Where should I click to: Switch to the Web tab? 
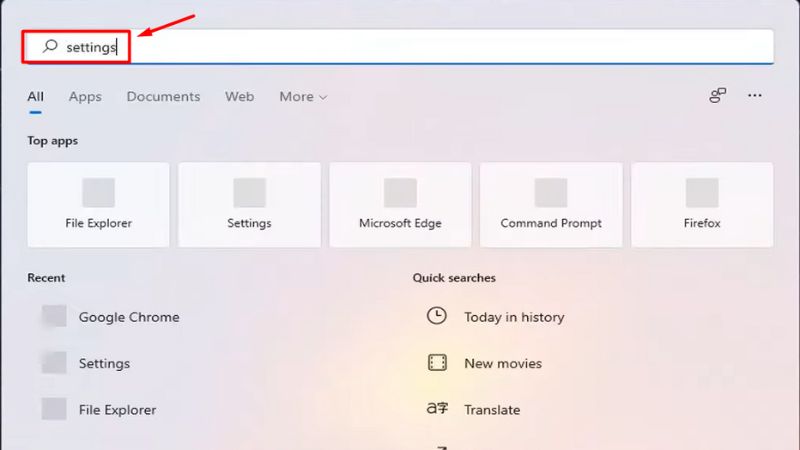(239, 96)
